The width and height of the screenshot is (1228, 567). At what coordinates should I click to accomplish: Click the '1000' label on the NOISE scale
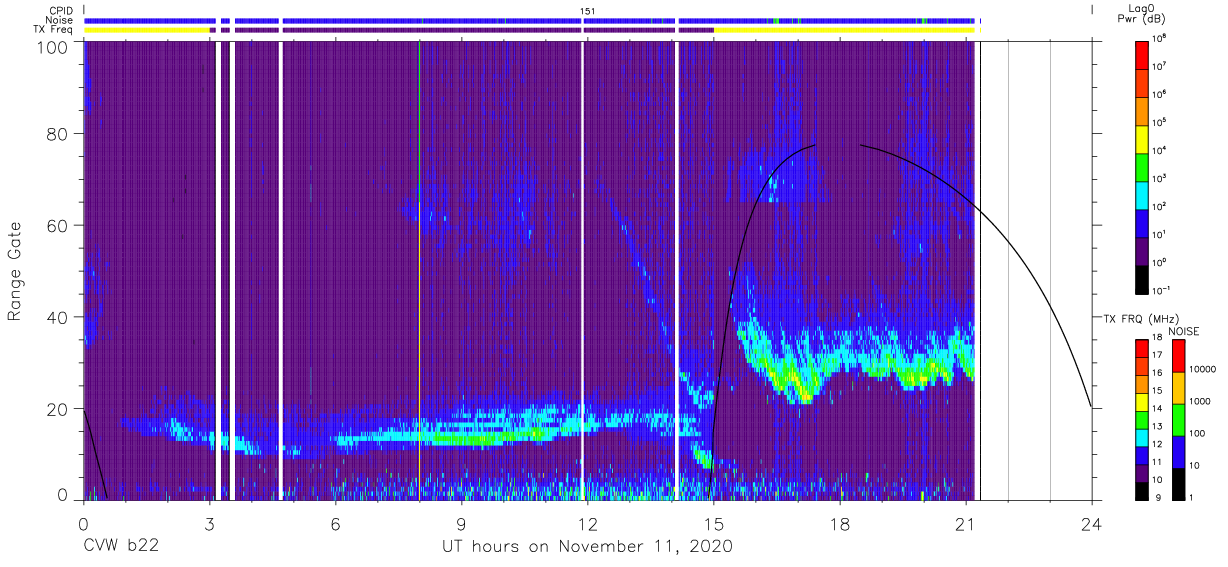[1202, 401]
